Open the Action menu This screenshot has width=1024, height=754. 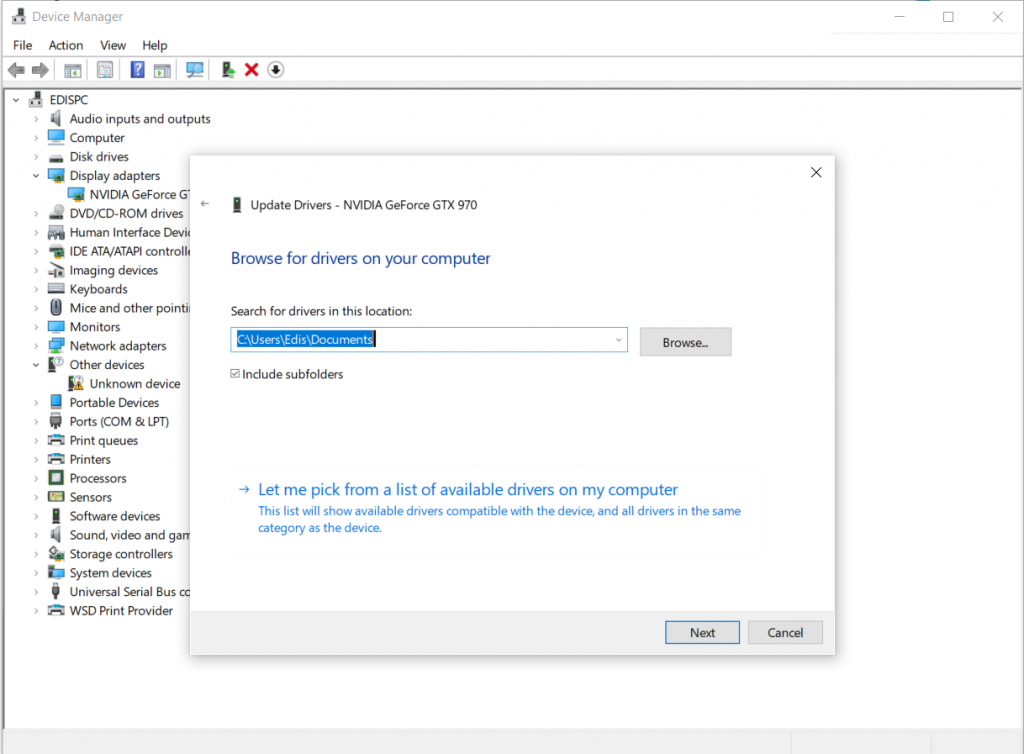(x=66, y=45)
